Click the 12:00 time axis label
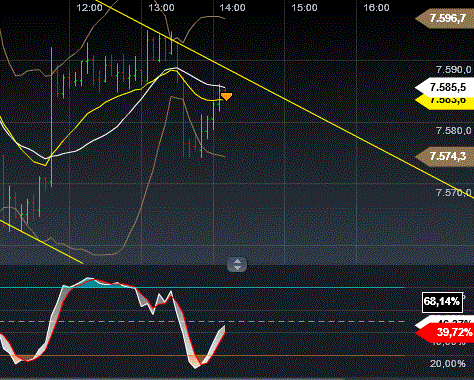 click(x=89, y=7)
